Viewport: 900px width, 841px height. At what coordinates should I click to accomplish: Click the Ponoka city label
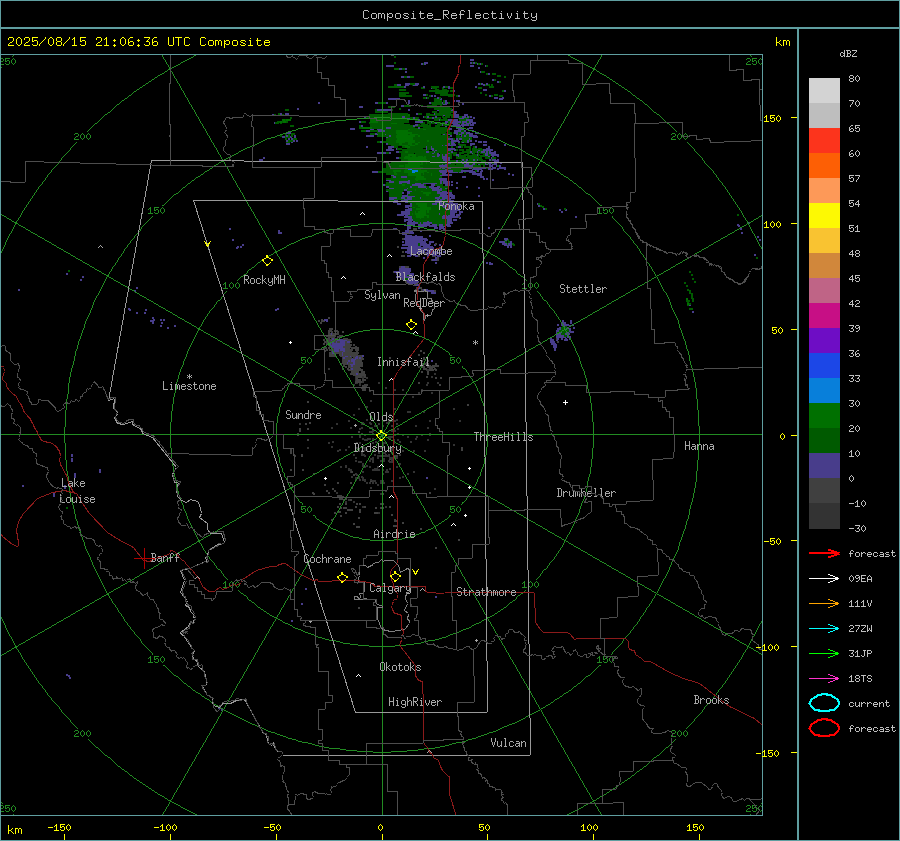pyautogui.click(x=456, y=206)
